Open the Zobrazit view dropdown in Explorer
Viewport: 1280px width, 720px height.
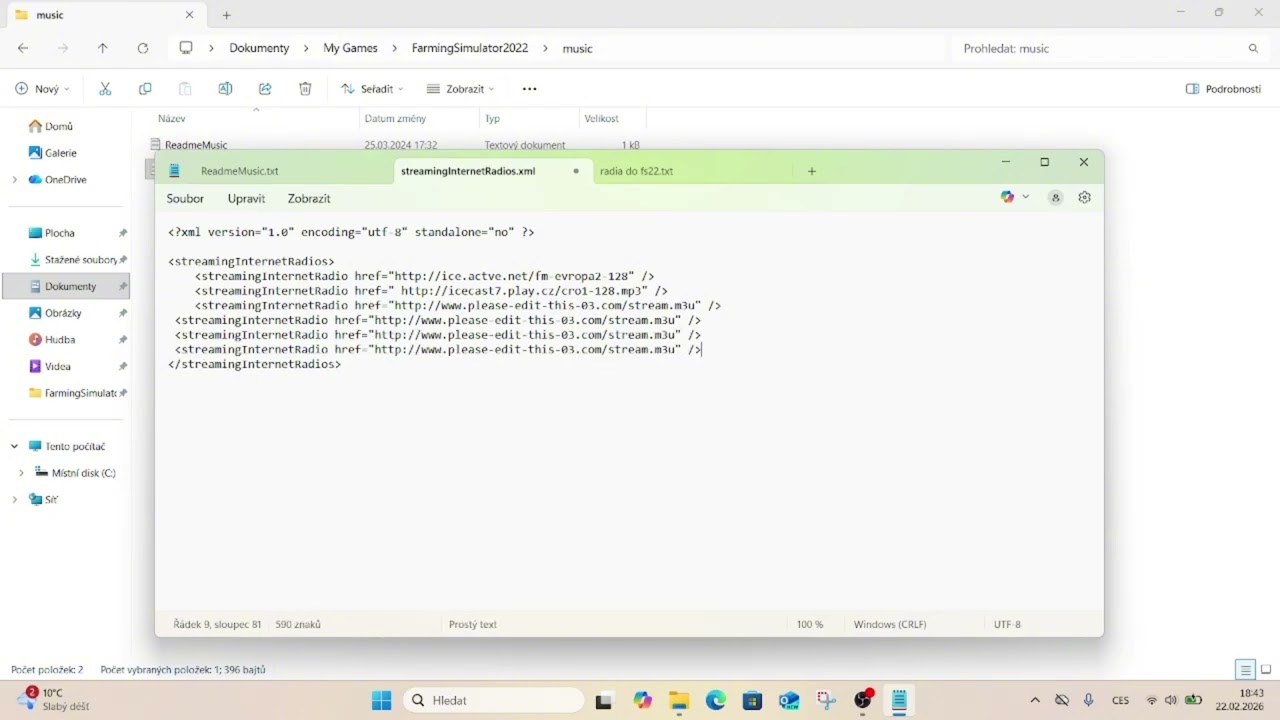(460, 89)
